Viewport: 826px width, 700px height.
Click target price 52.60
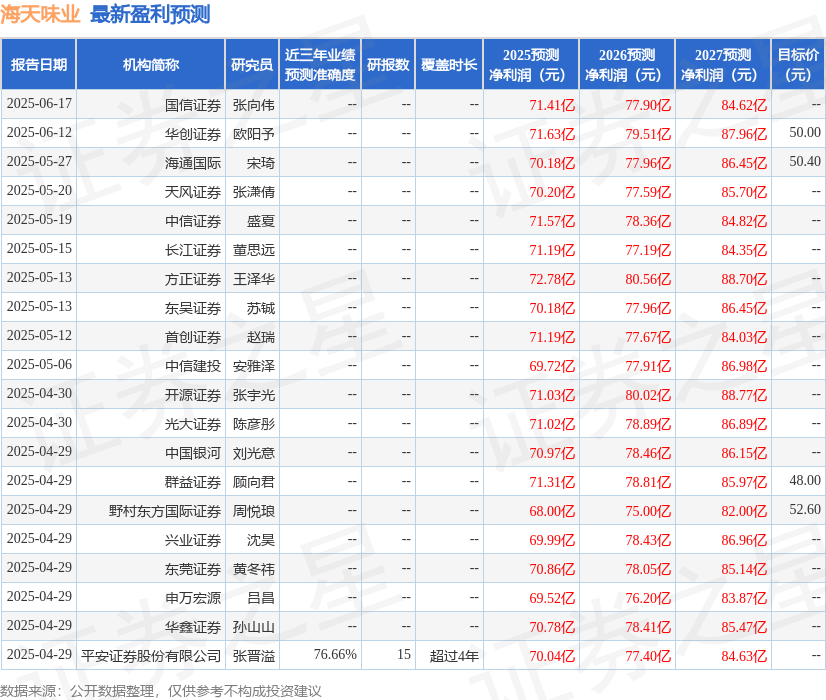(x=805, y=509)
